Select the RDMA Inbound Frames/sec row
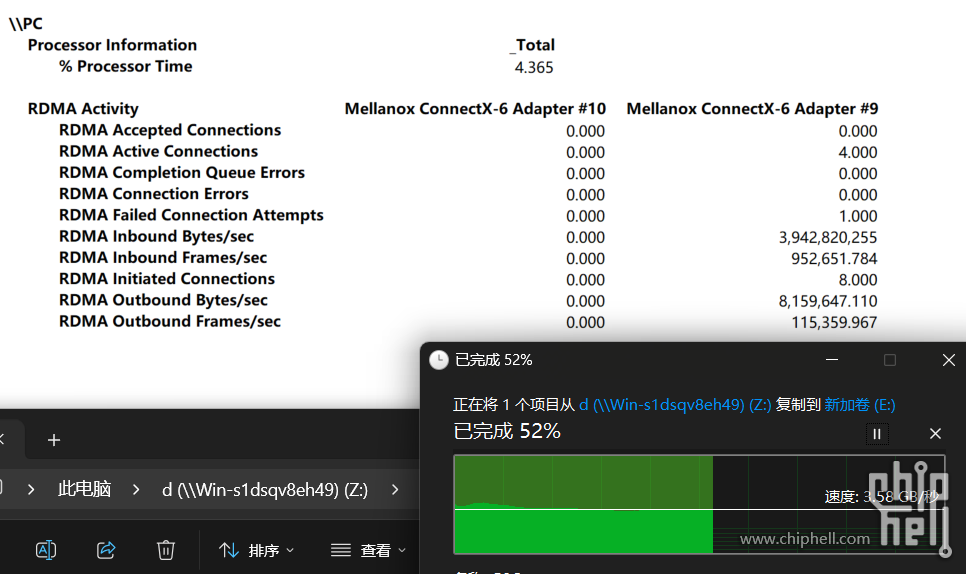Viewport: 966px width, 574px height. coord(163,257)
